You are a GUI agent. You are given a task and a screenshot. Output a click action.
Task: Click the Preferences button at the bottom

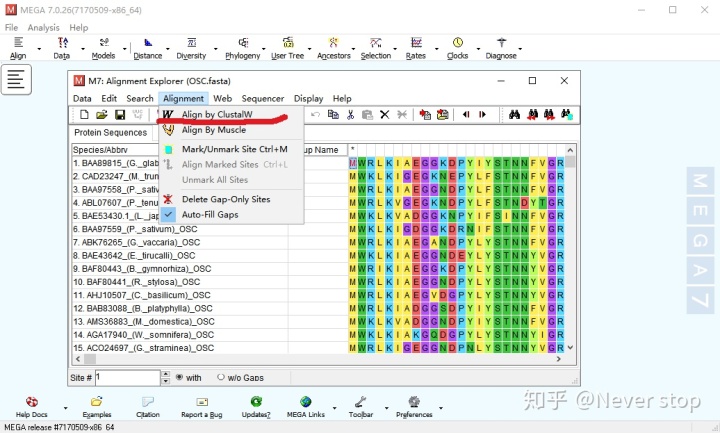[414, 406]
